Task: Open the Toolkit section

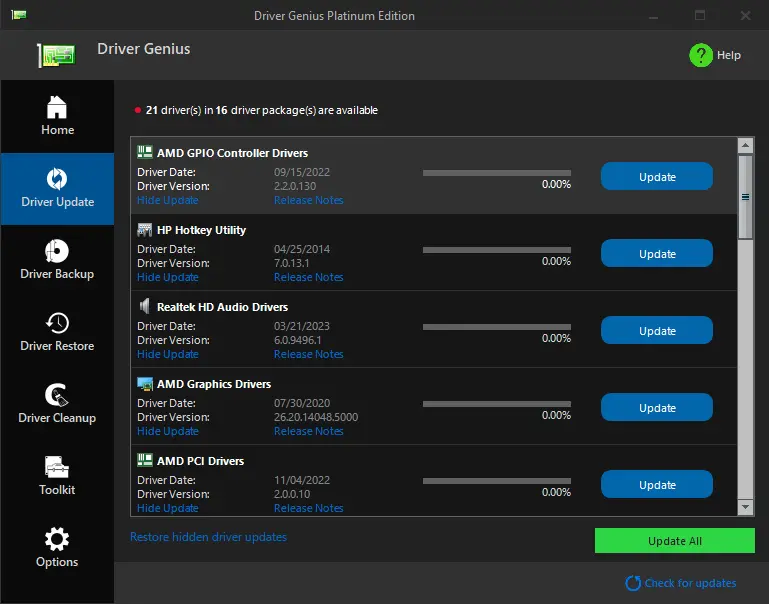Action: tap(57, 477)
